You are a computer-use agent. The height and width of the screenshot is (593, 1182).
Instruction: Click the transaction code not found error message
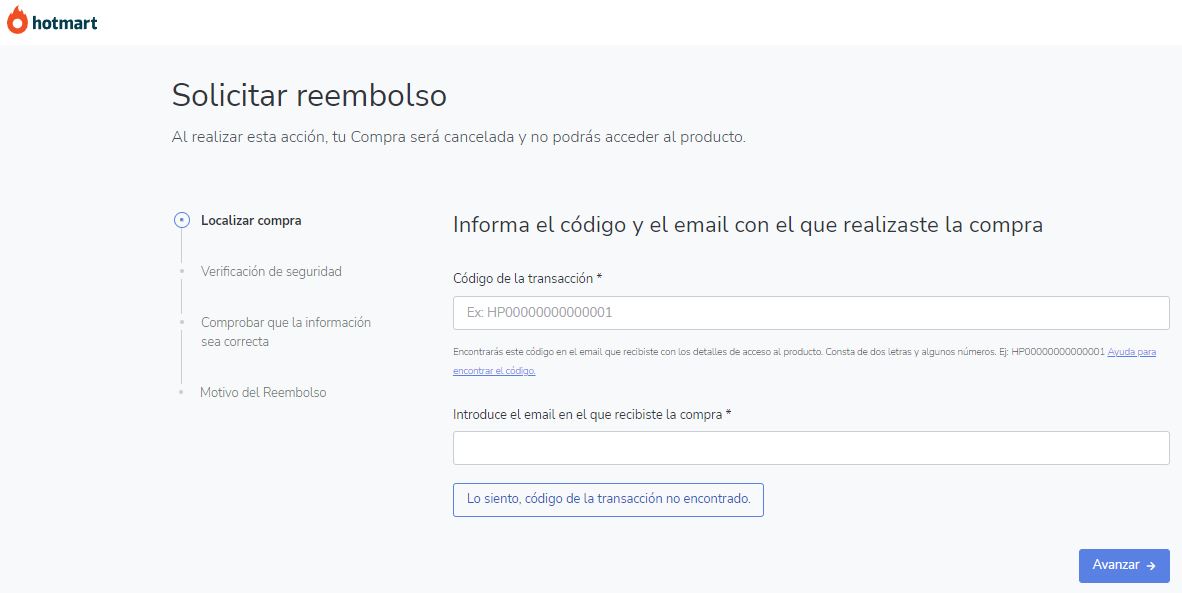click(608, 499)
